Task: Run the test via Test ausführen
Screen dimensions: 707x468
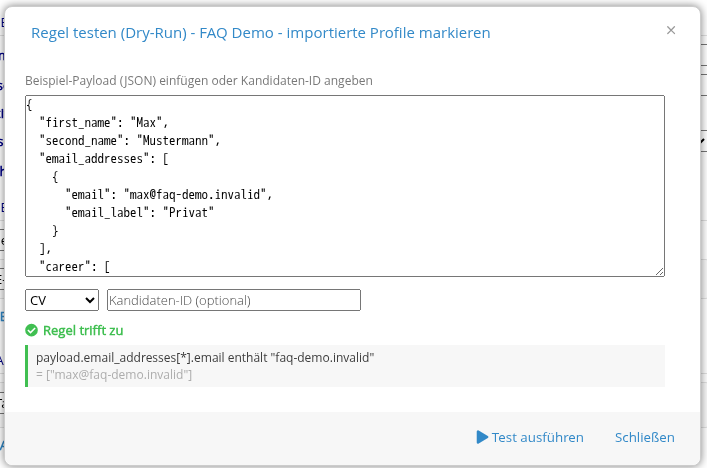Action: pyautogui.click(x=530, y=437)
